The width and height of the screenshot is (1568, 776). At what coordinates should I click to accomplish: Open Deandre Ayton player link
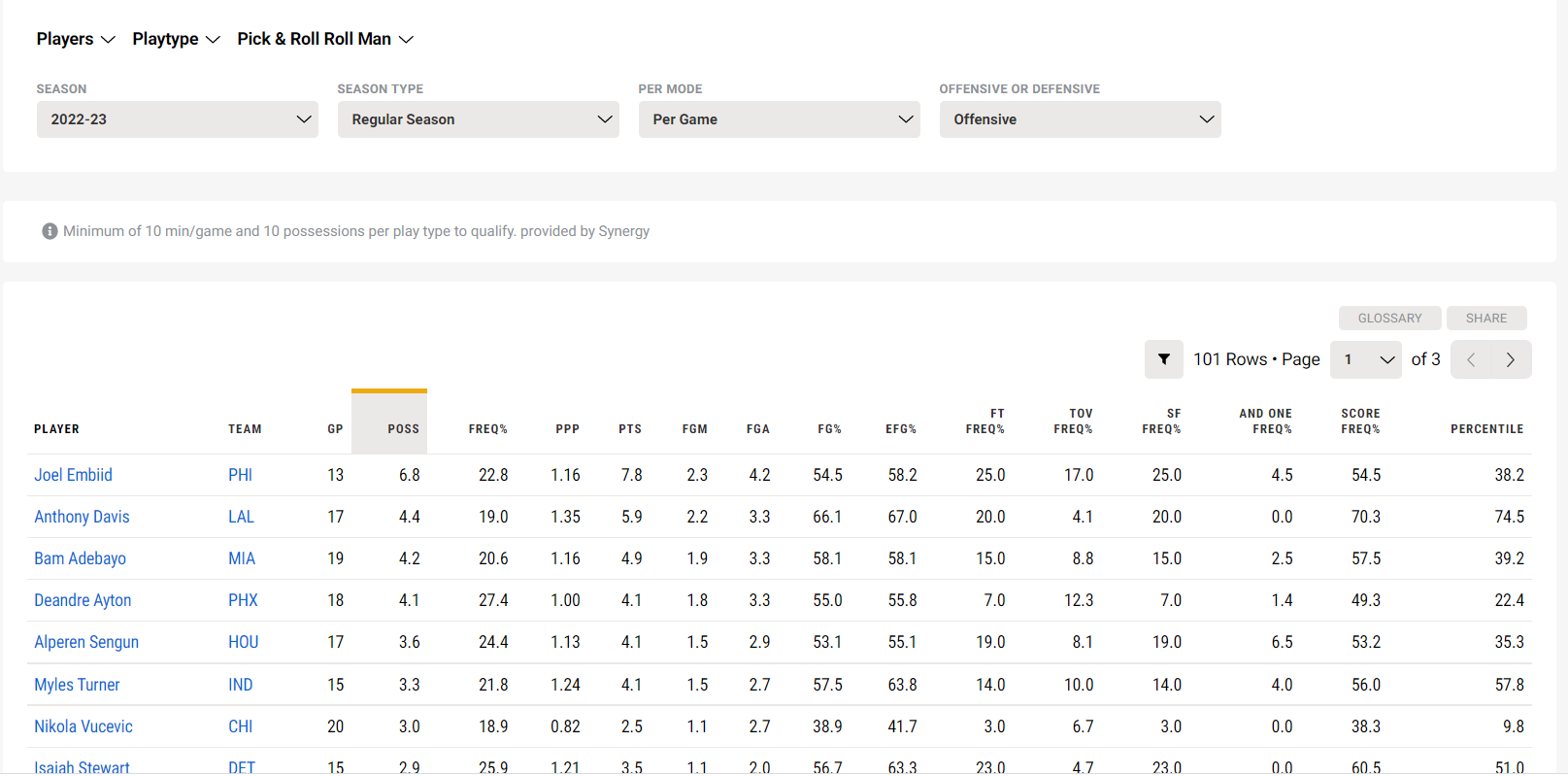(x=83, y=600)
